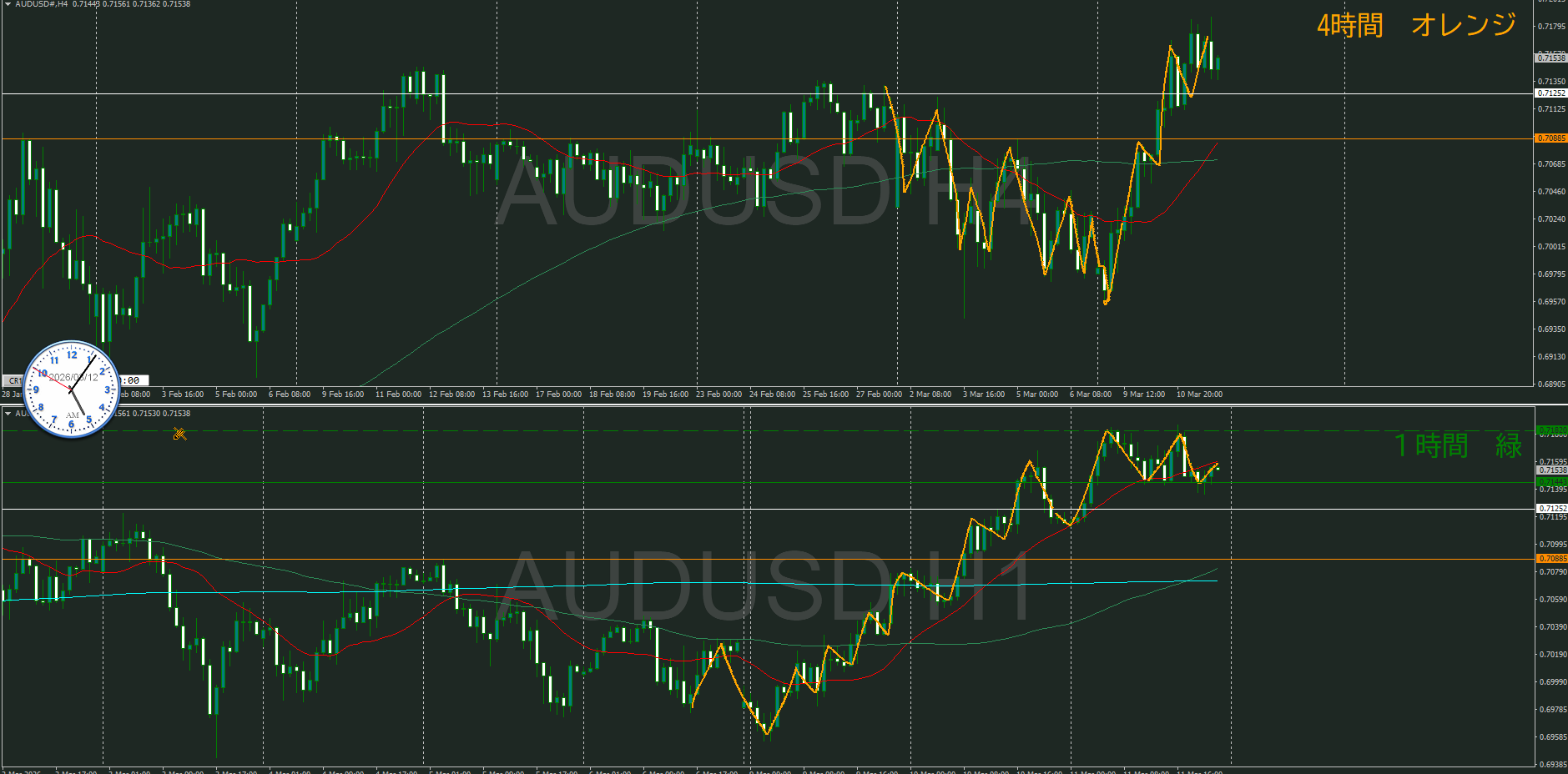1568x774 pixels.
Task: Open the AUDUSD H4 chart dropdown triangle
Action: click(x=8, y=4)
